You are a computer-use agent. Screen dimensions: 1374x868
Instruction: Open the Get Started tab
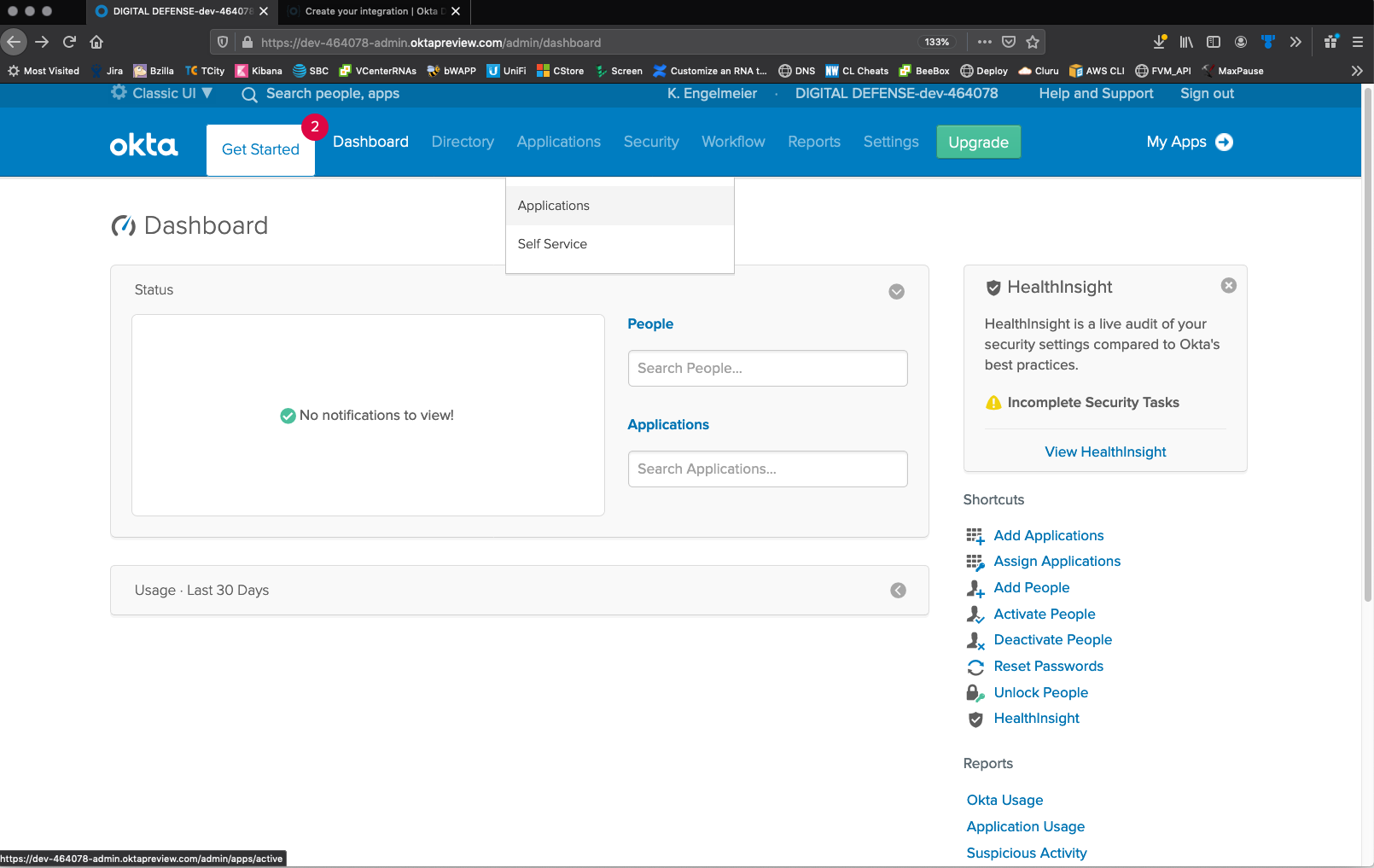coord(260,149)
